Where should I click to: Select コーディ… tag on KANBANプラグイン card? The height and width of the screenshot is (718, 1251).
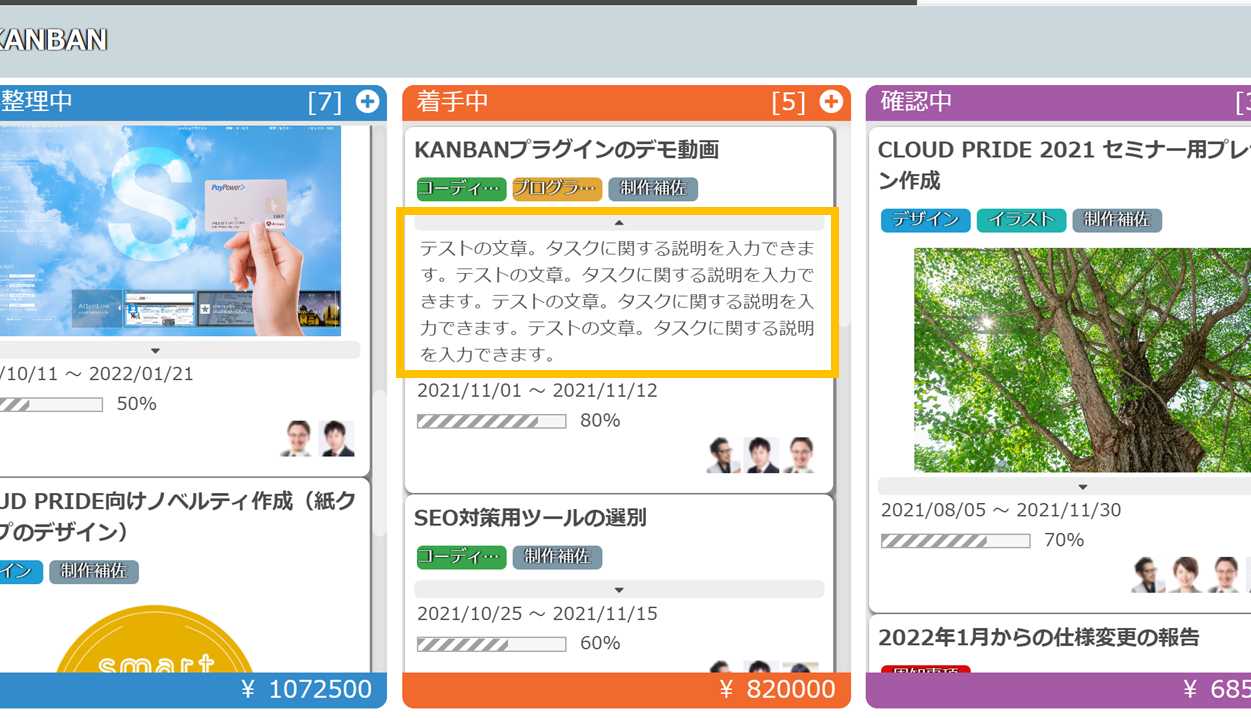(462, 189)
